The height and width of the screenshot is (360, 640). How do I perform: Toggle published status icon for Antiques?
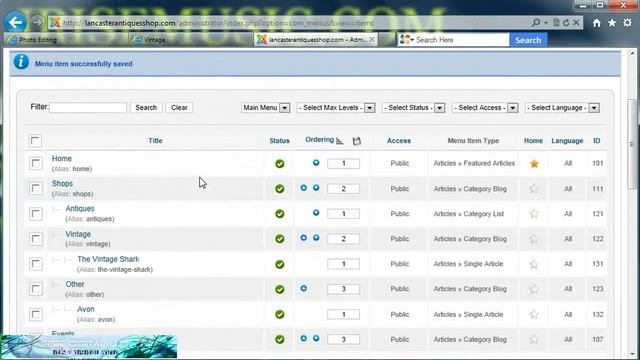pos(280,214)
